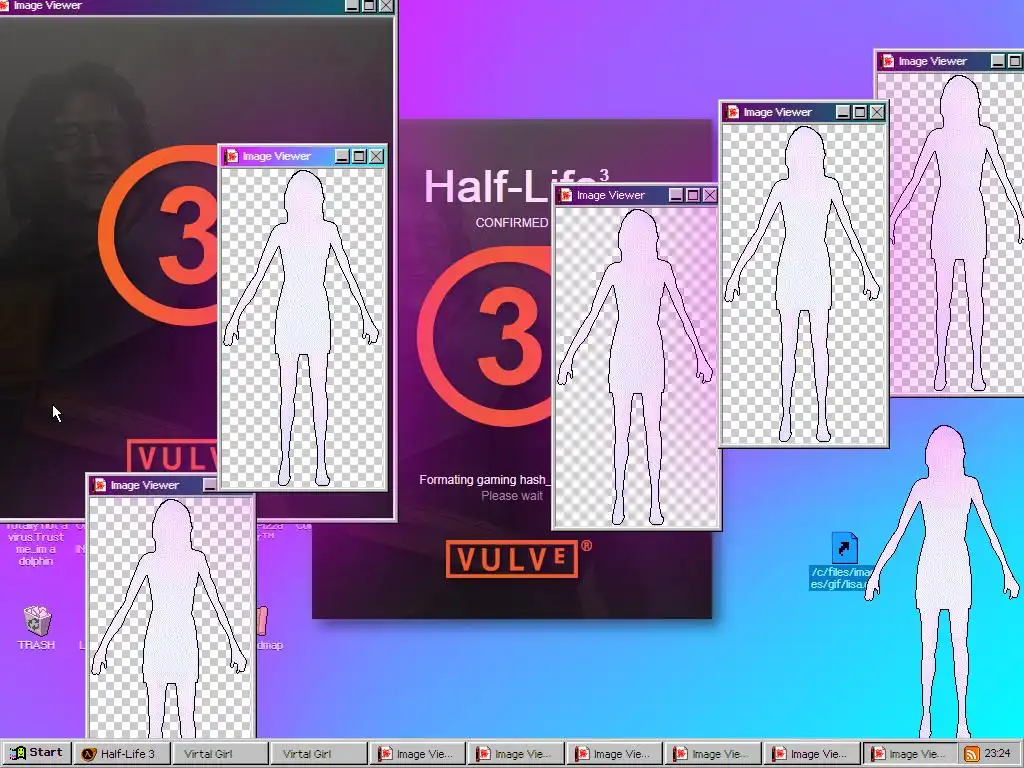Maximize the large dark Half-Life Image Viewer window
The image size is (1024, 768).
369,6
